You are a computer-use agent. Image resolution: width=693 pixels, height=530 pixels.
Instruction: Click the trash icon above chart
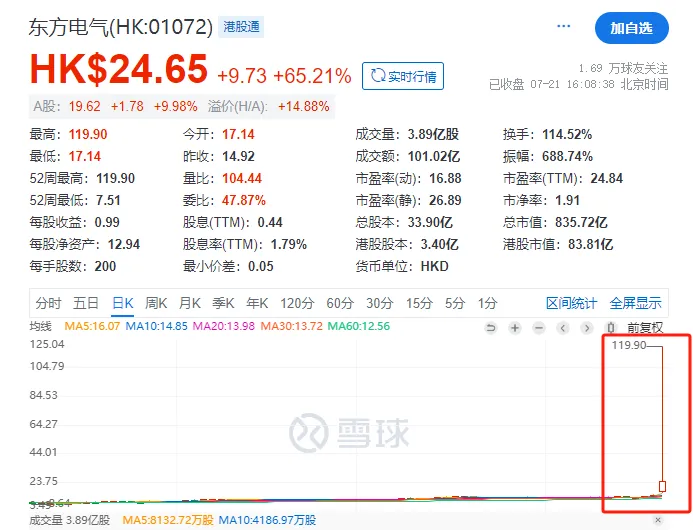pos(611,327)
